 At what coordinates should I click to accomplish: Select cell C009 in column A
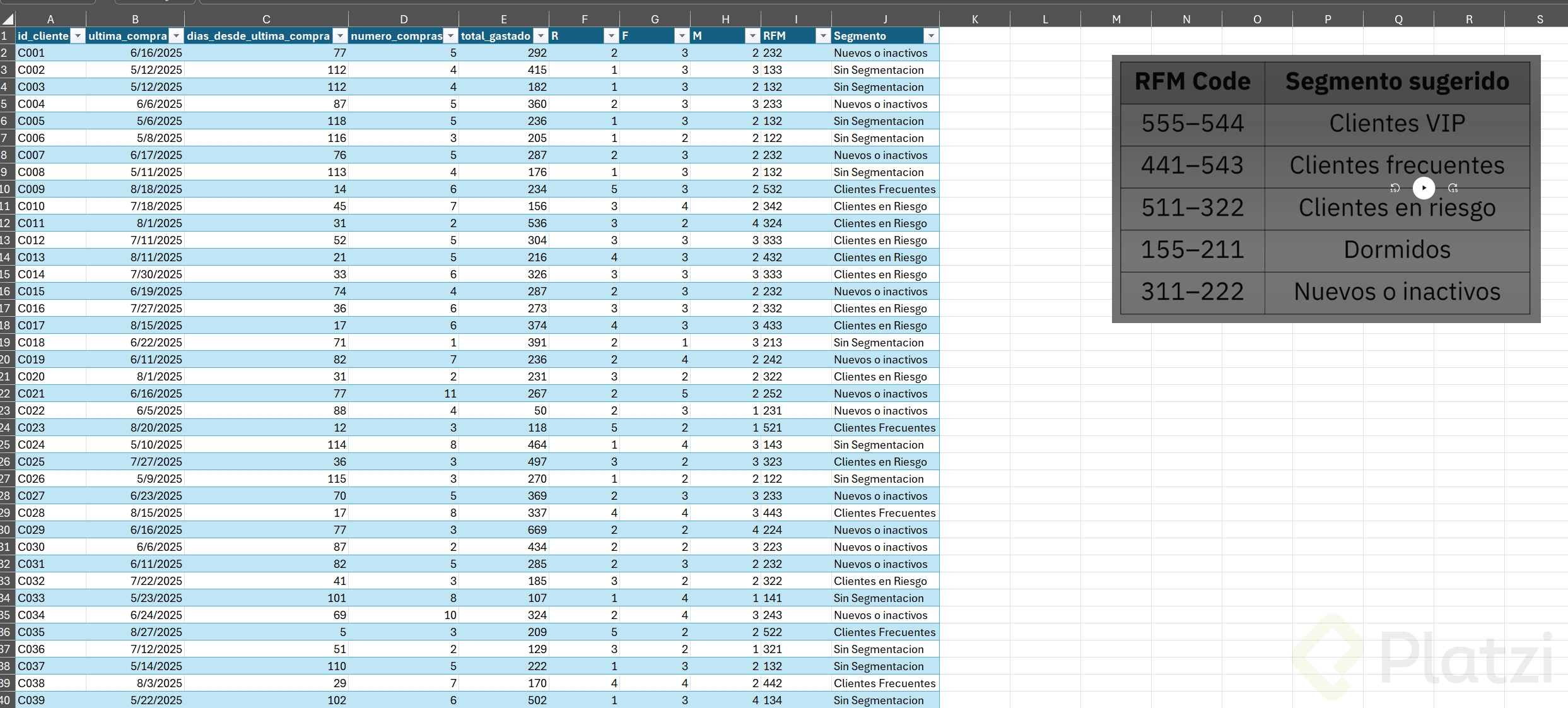click(50, 189)
